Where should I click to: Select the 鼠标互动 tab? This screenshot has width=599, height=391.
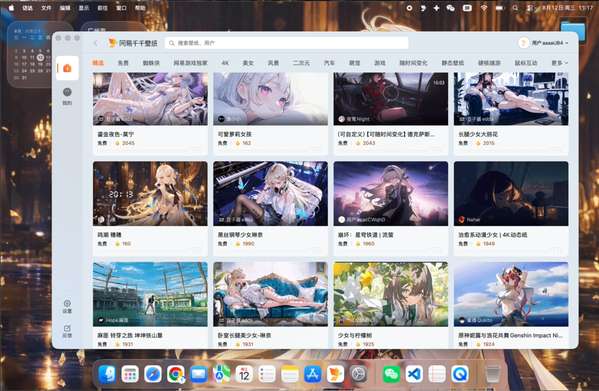click(526, 63)
